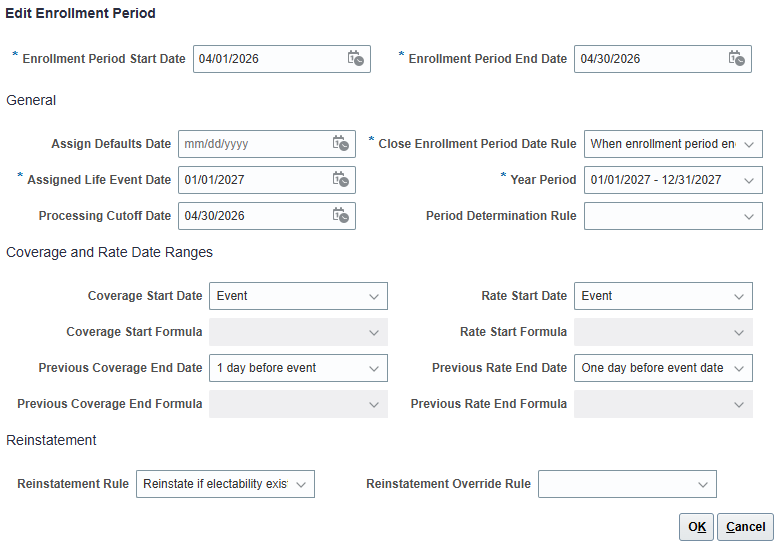This screenshot has height=545, width=781.
Task: Open the Reinstatement Override Rule dropdown
Action: pos(628,484)
